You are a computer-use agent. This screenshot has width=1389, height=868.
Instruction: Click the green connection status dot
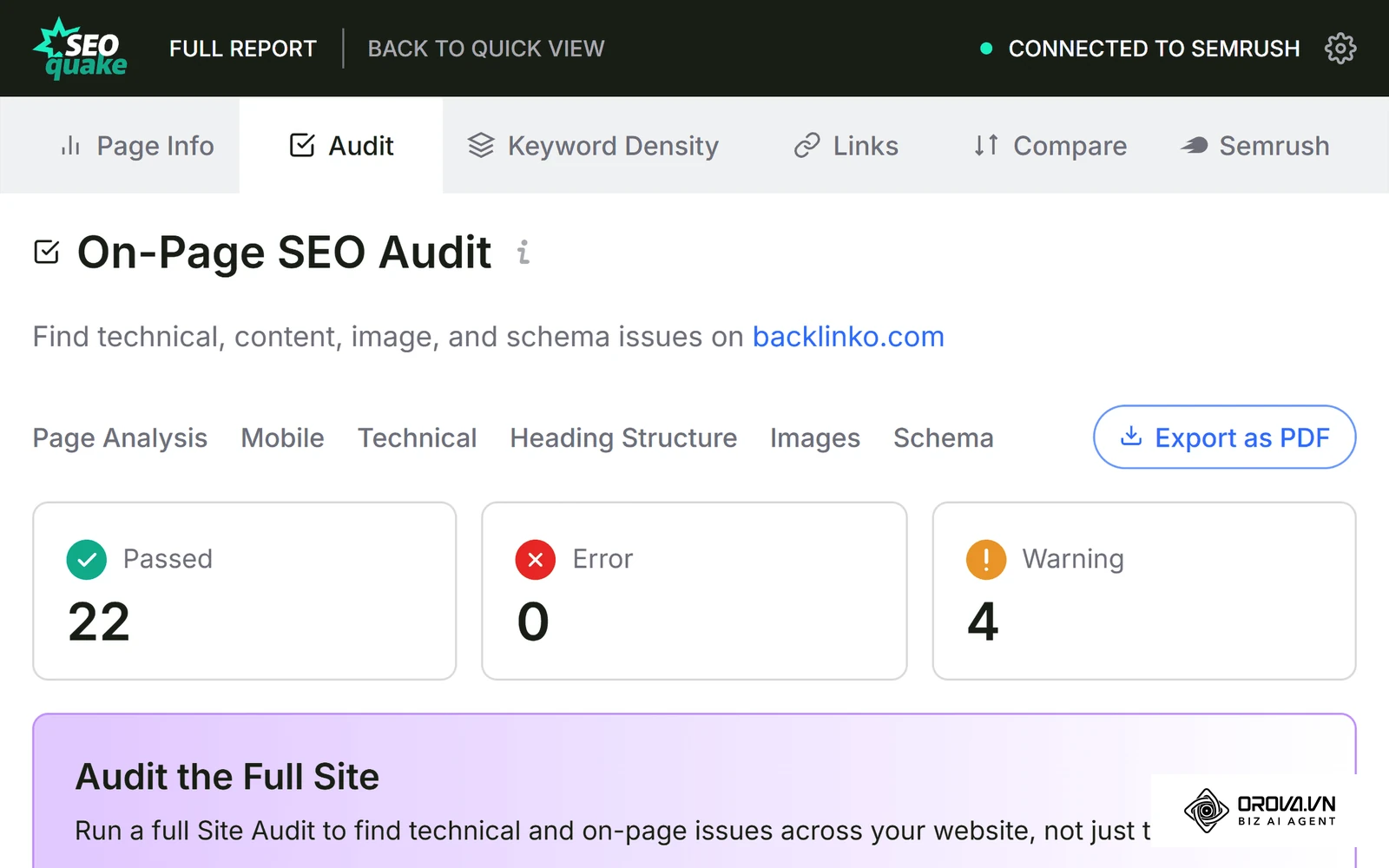(986, 49)
